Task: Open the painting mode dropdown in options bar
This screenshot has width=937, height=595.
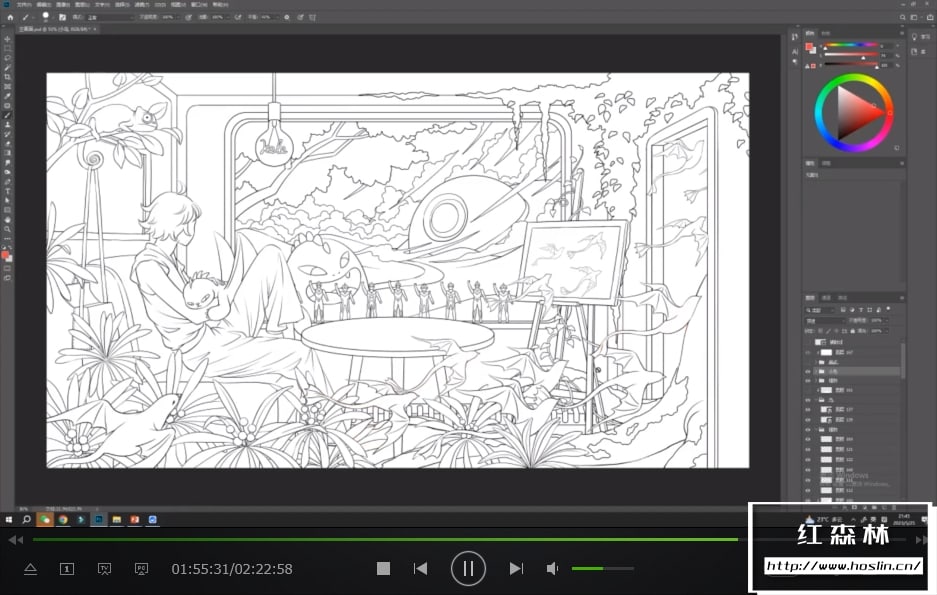Action: click(109, 17)
